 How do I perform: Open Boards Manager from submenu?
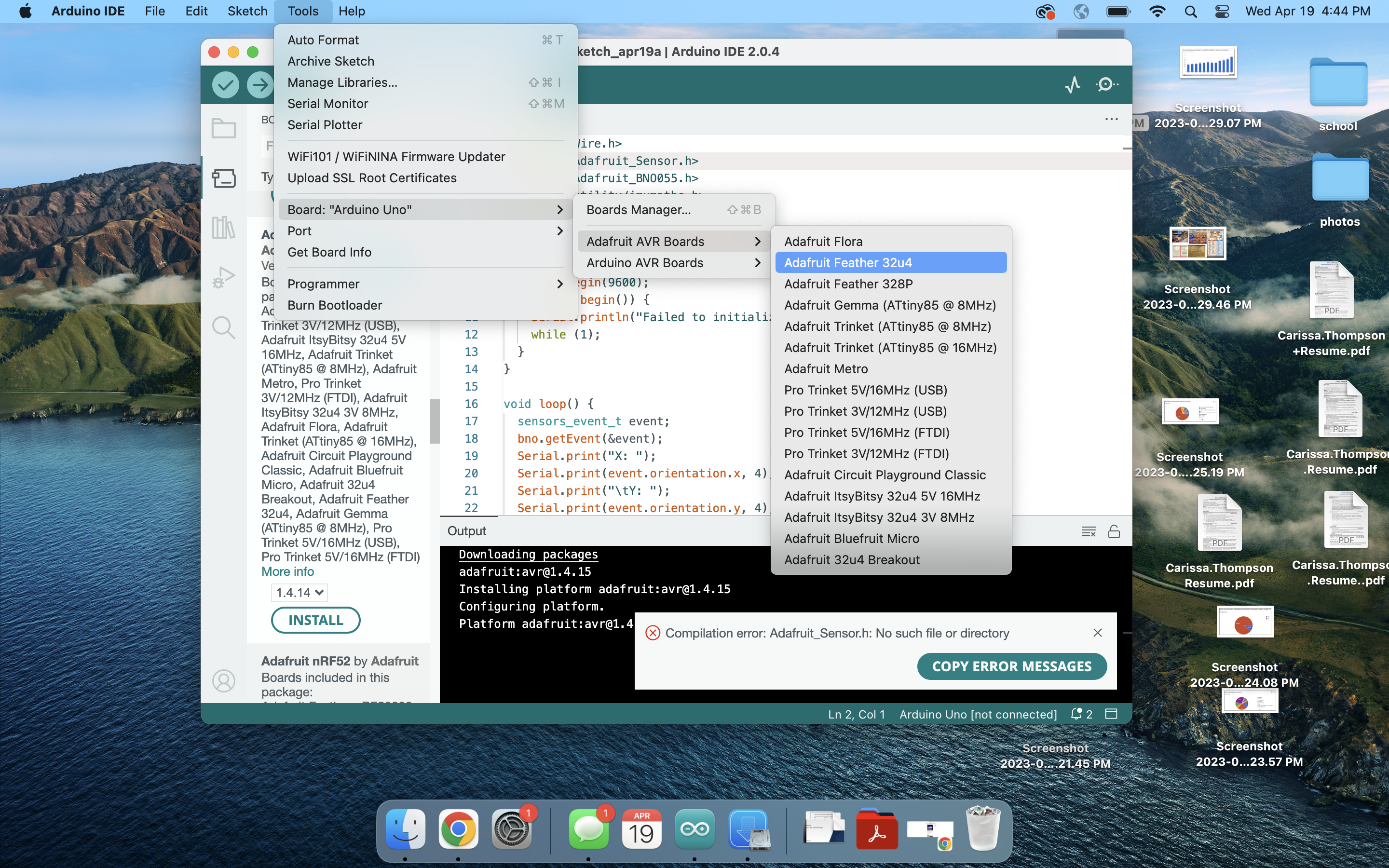point(638,209)
